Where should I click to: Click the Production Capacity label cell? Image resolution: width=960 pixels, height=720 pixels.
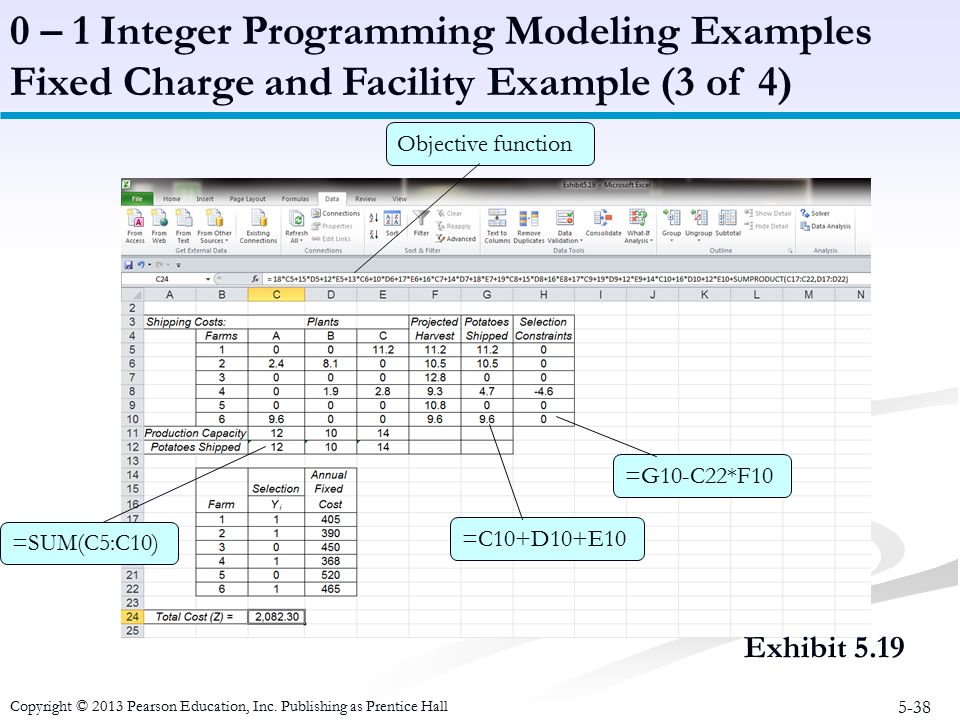click(195, 433)
